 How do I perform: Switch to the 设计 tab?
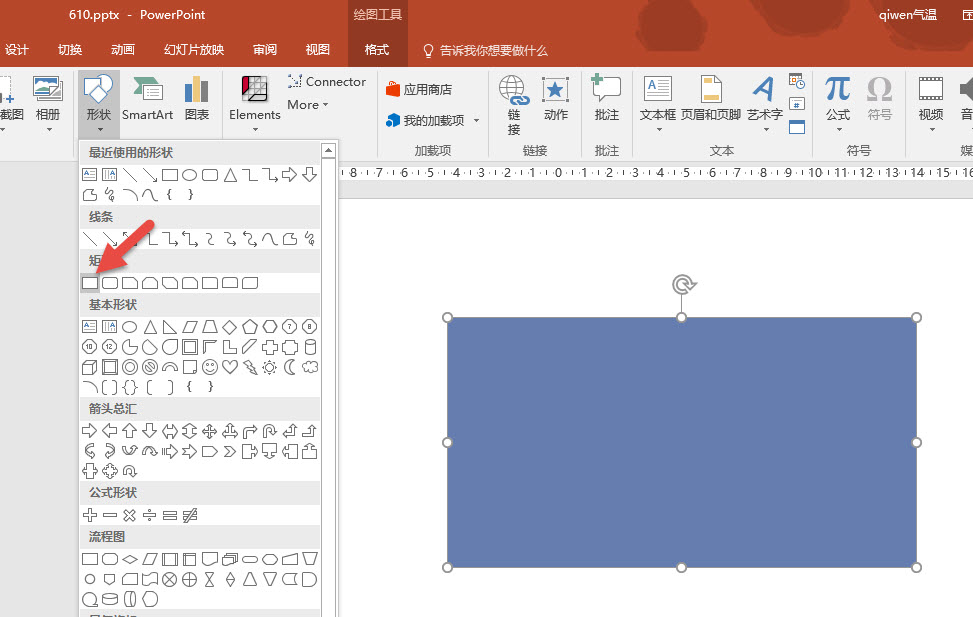[x=17, y=50]
